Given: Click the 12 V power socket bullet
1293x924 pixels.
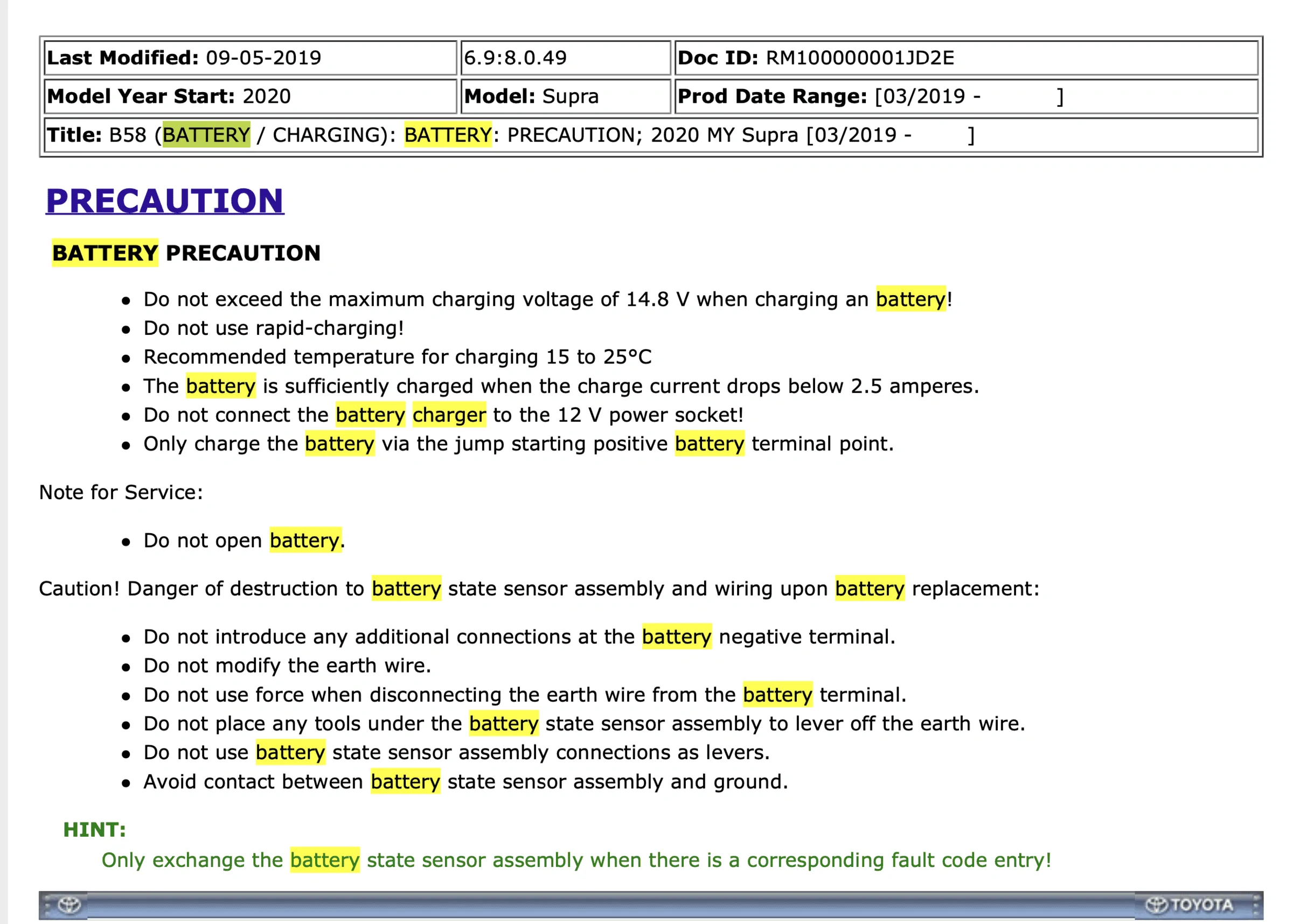Looking at the screenshot, I should click(x=443, y=415).
